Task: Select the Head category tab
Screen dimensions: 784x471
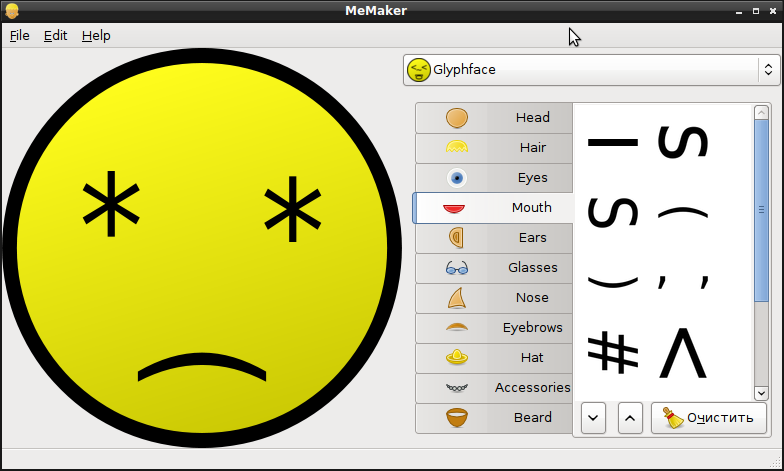Action: (x=494, y=118)
